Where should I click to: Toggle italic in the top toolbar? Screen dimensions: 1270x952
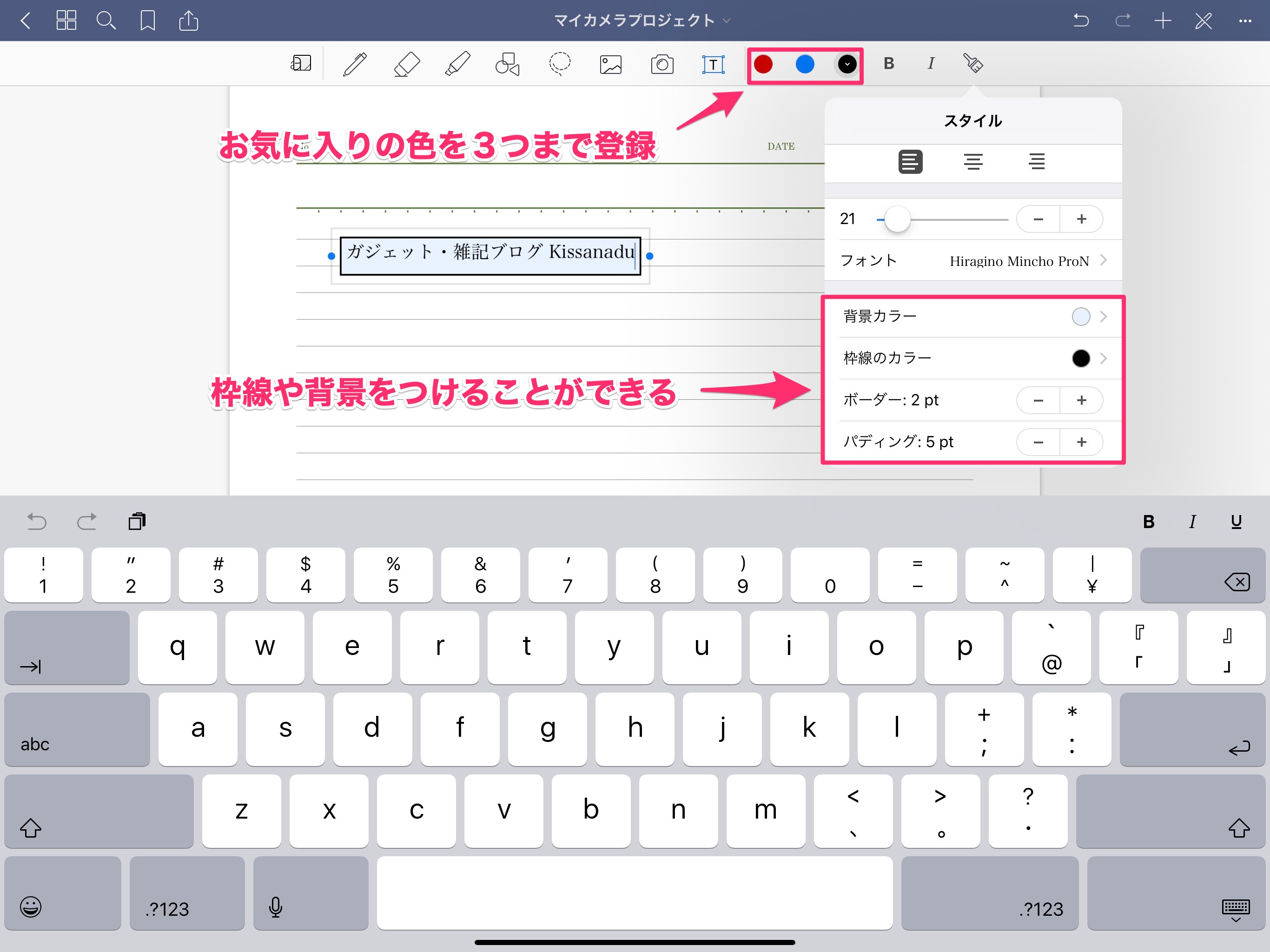pyautogui.click(x=931, y=64)
